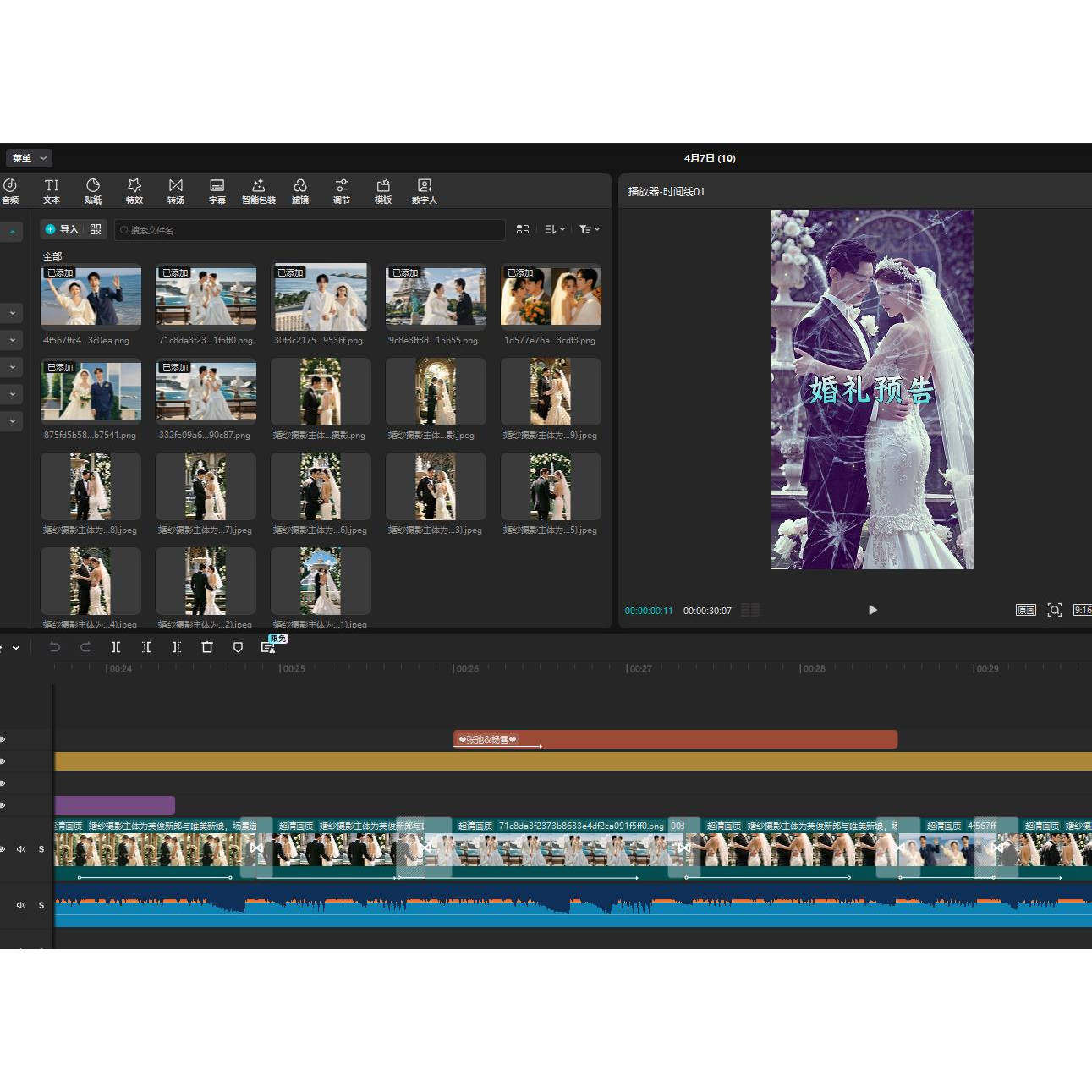Collapse the sidebar section with the up chevron

[x=12, y=231]
